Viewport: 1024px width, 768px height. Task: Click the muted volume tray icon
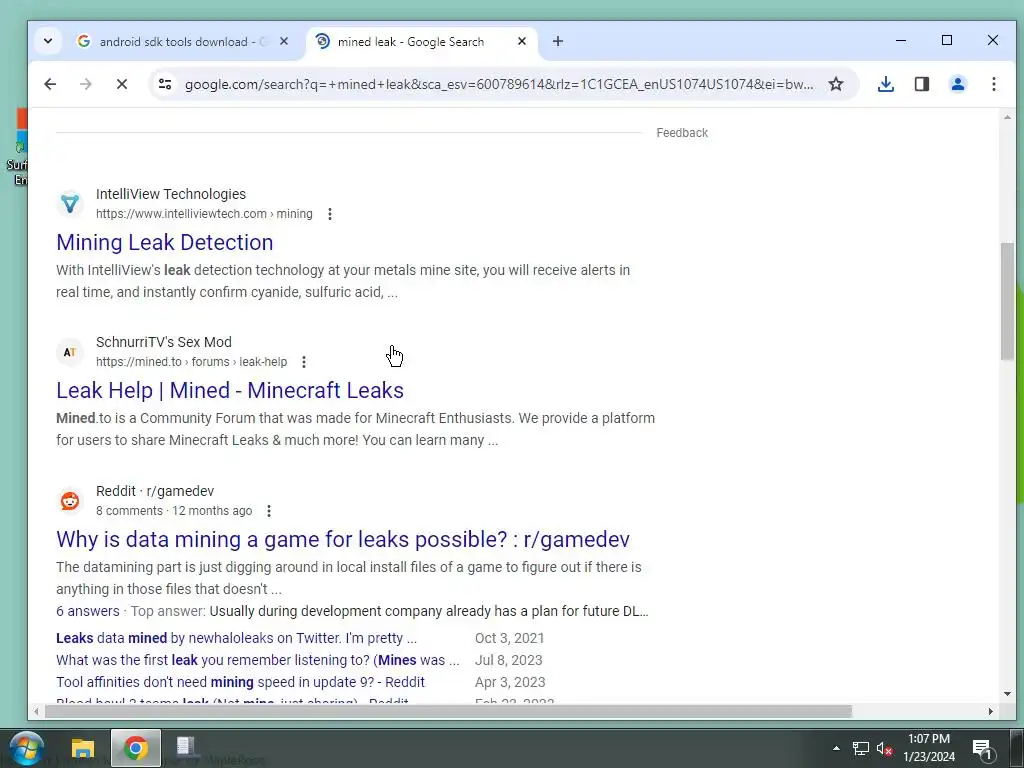tap(885, 748)
